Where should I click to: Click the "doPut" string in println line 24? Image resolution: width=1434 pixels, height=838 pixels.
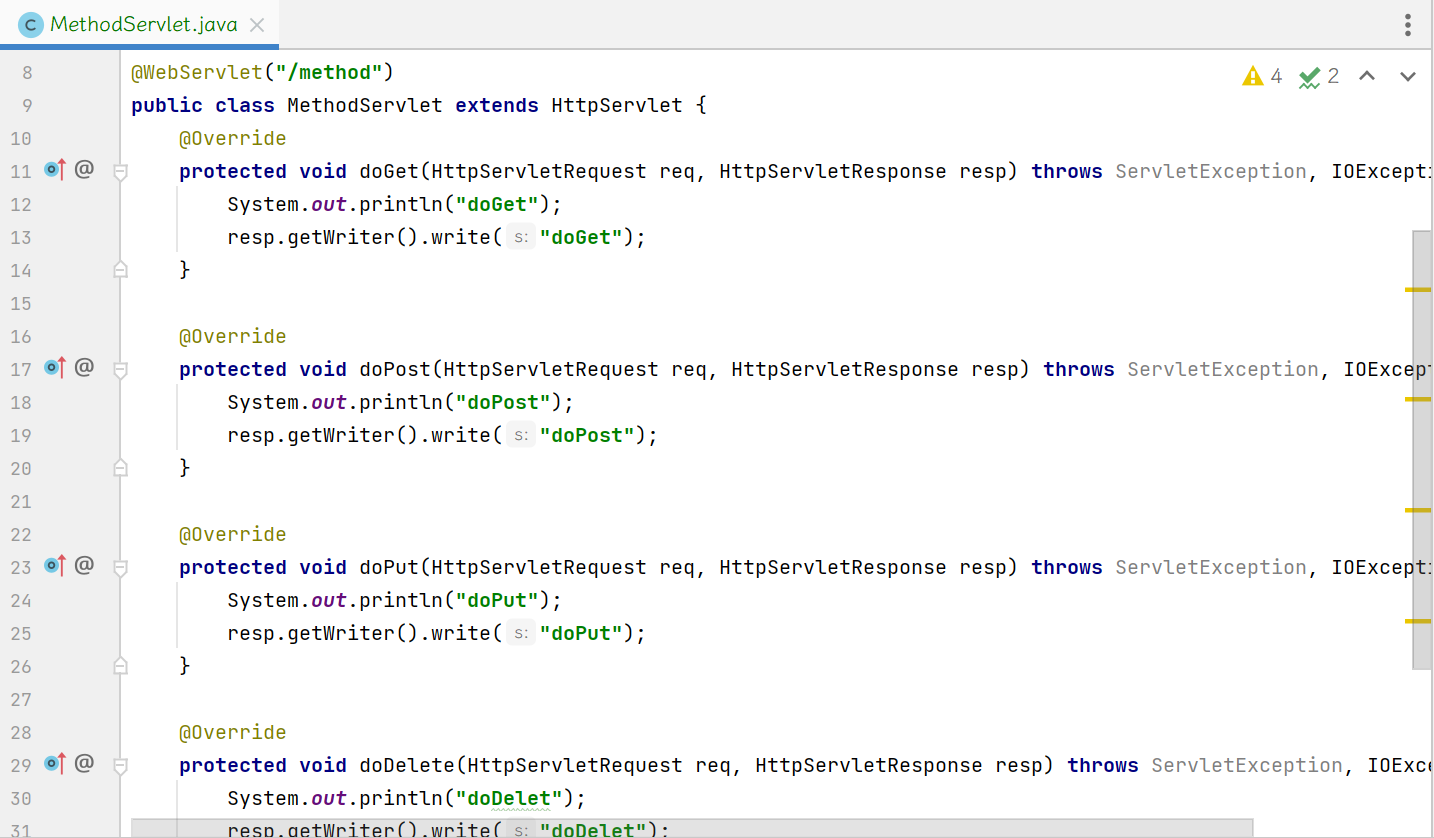(497, 600)
